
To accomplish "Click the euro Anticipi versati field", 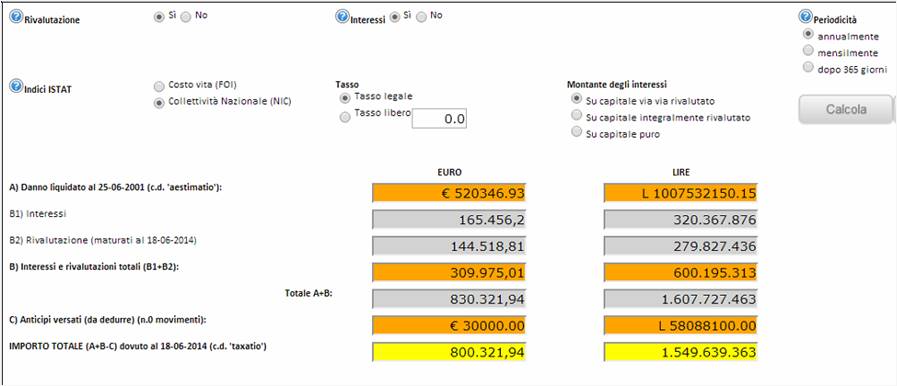I will point(449,325).
